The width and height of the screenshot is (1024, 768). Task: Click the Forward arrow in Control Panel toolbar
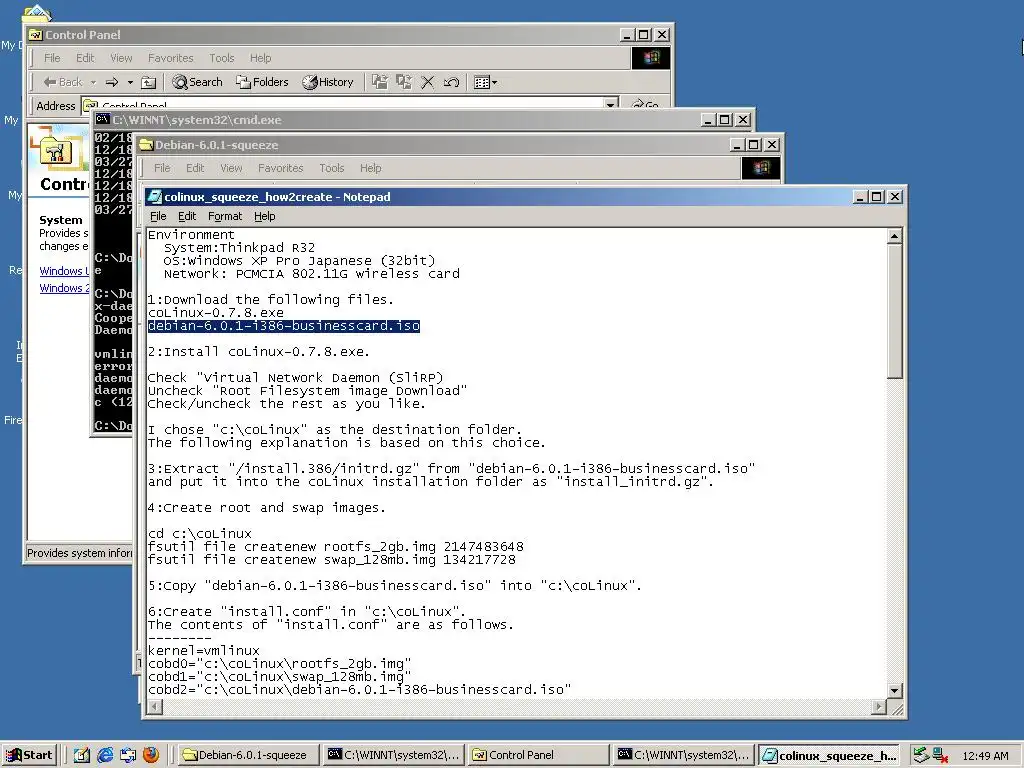[x=112, y=82]
